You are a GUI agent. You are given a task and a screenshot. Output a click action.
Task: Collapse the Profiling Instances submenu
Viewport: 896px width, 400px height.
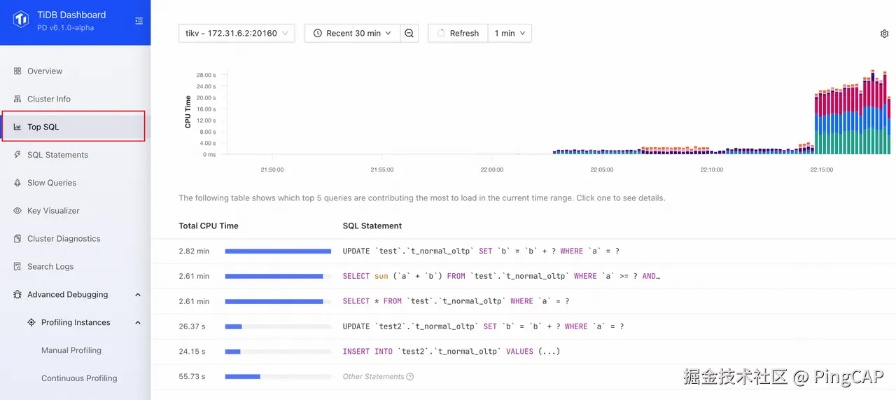[137, 323]
